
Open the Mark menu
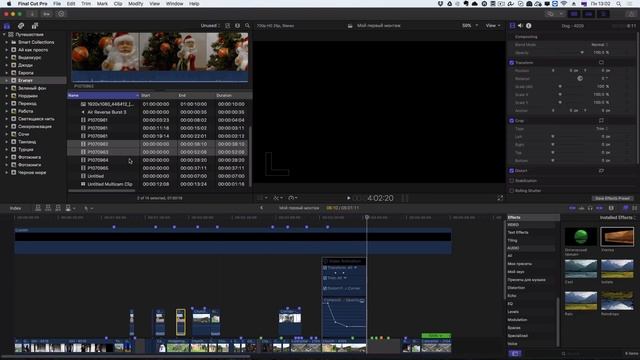point(102,4)
